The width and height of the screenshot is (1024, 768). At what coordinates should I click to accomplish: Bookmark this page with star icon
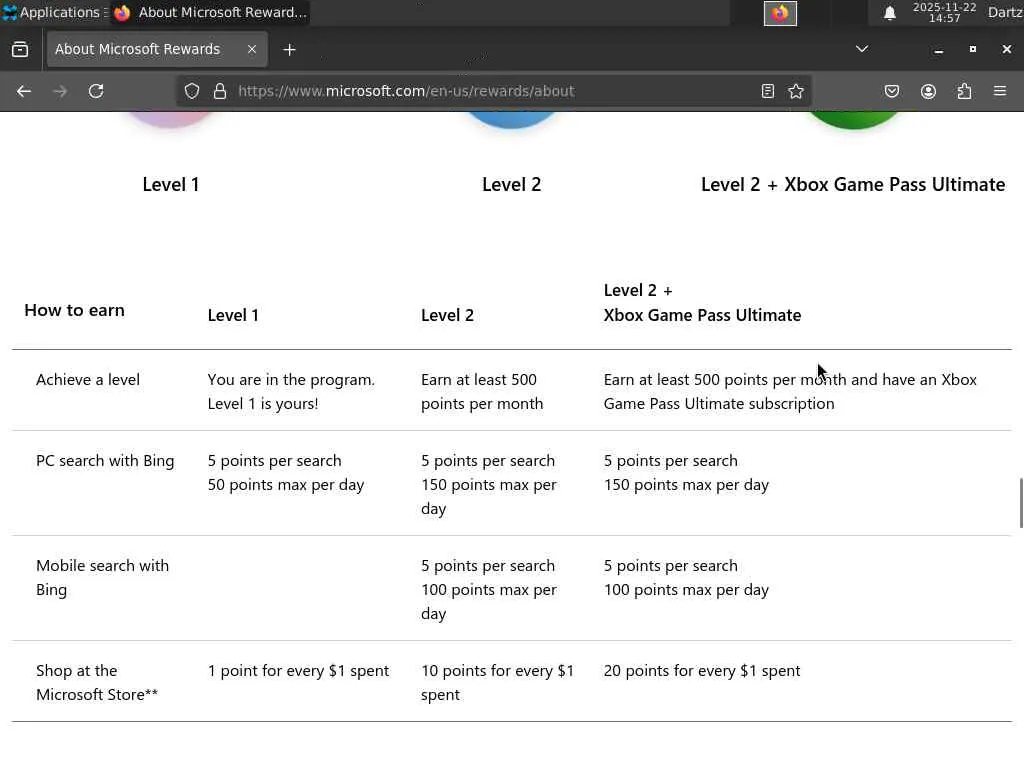point(796,91)
